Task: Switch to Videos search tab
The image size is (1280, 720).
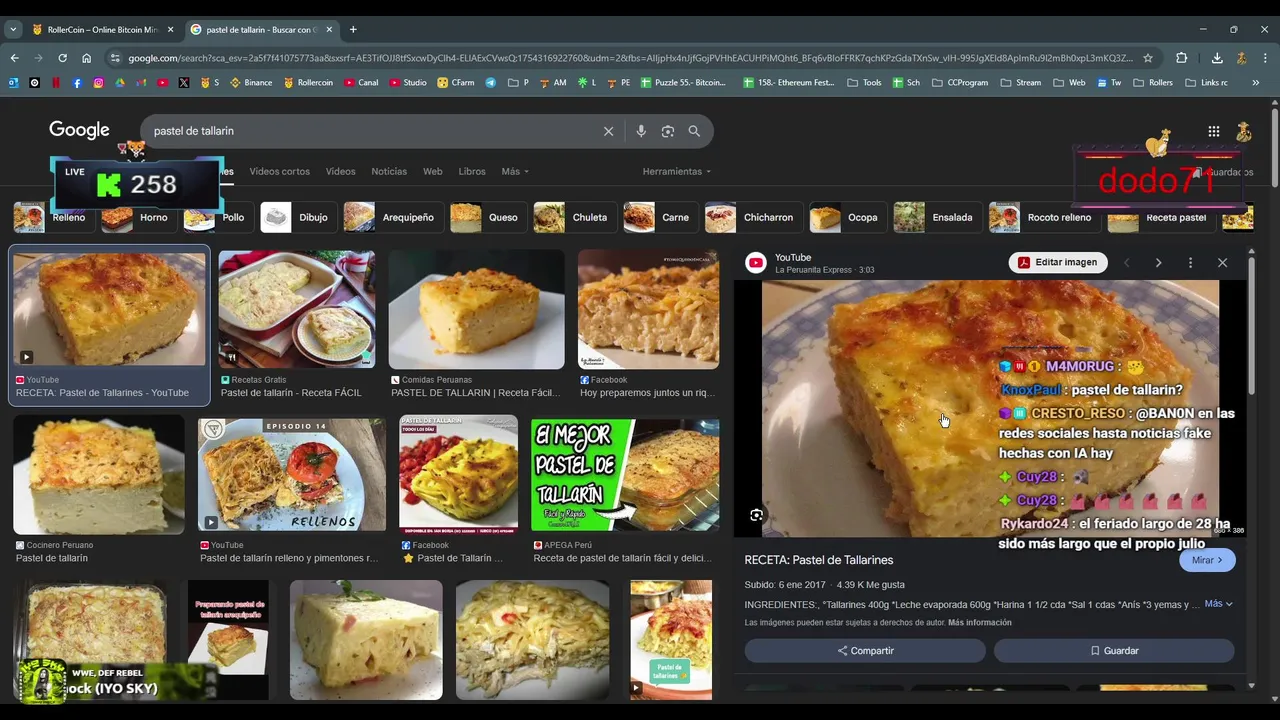Action: [340, 172]
